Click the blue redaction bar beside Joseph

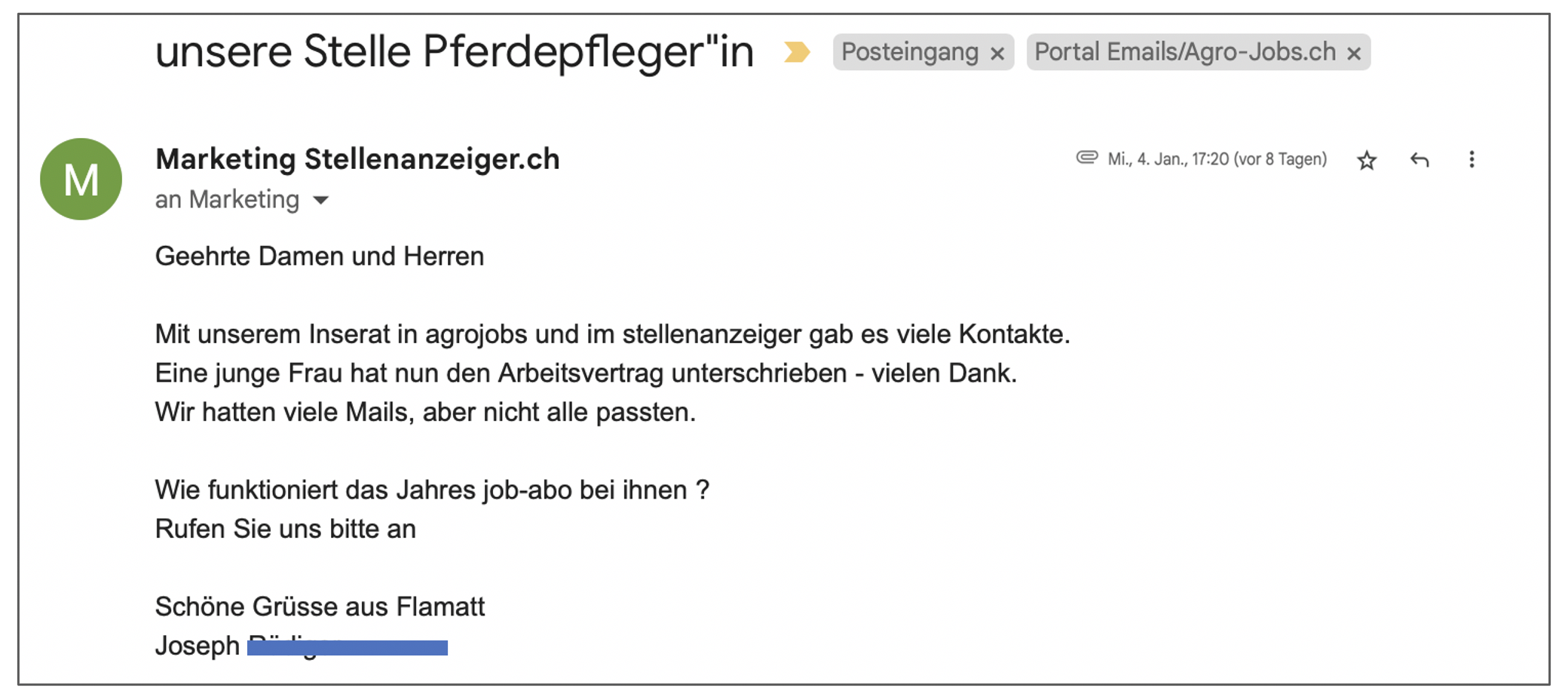click(x=348, y=648)
